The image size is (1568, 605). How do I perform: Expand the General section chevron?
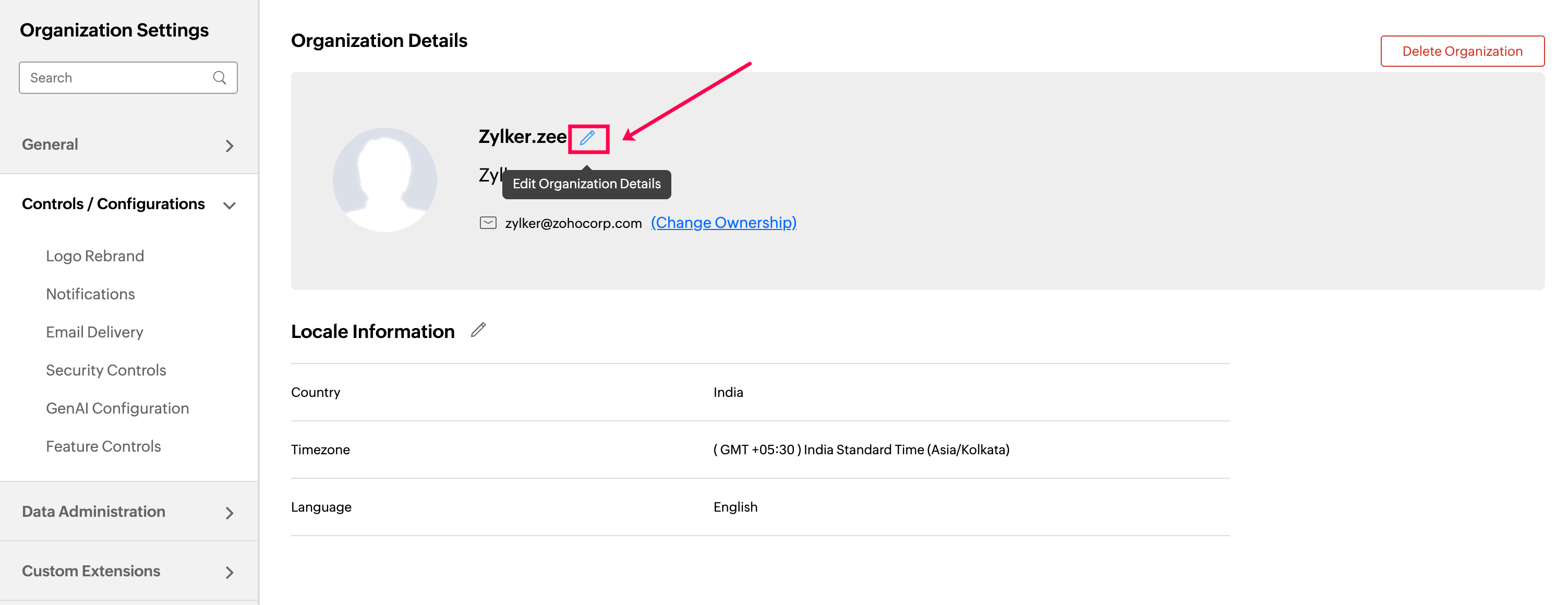click(x=230, y=146)
